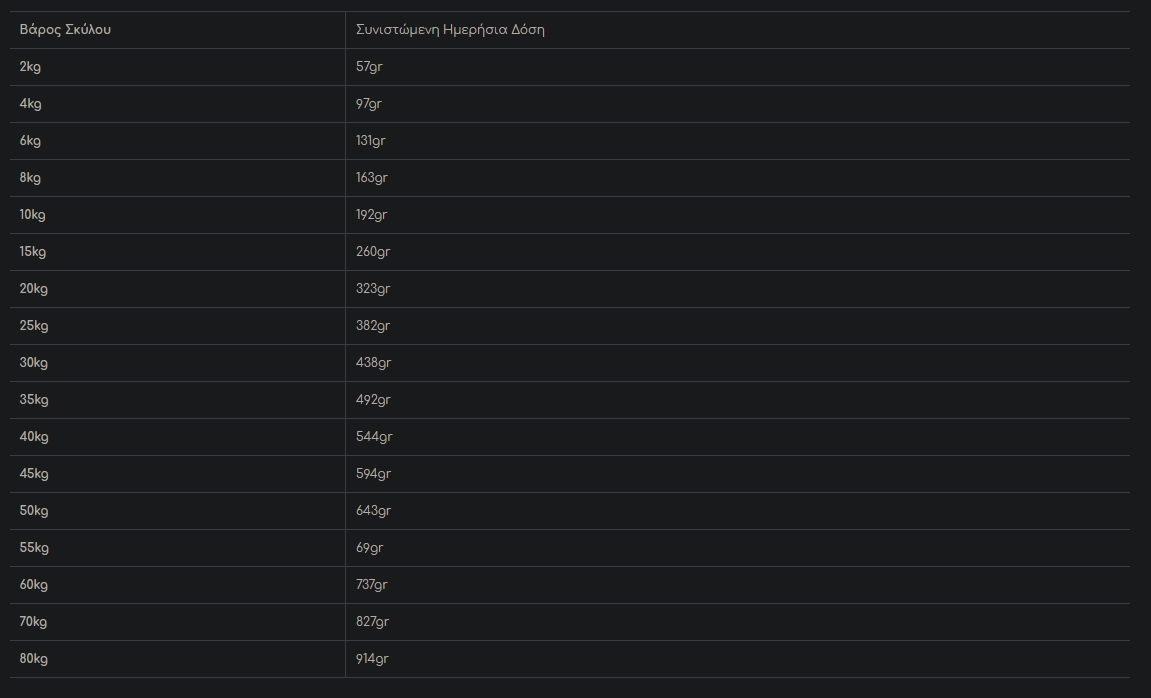Click the 544gr dose value

(x=374, y=437)
